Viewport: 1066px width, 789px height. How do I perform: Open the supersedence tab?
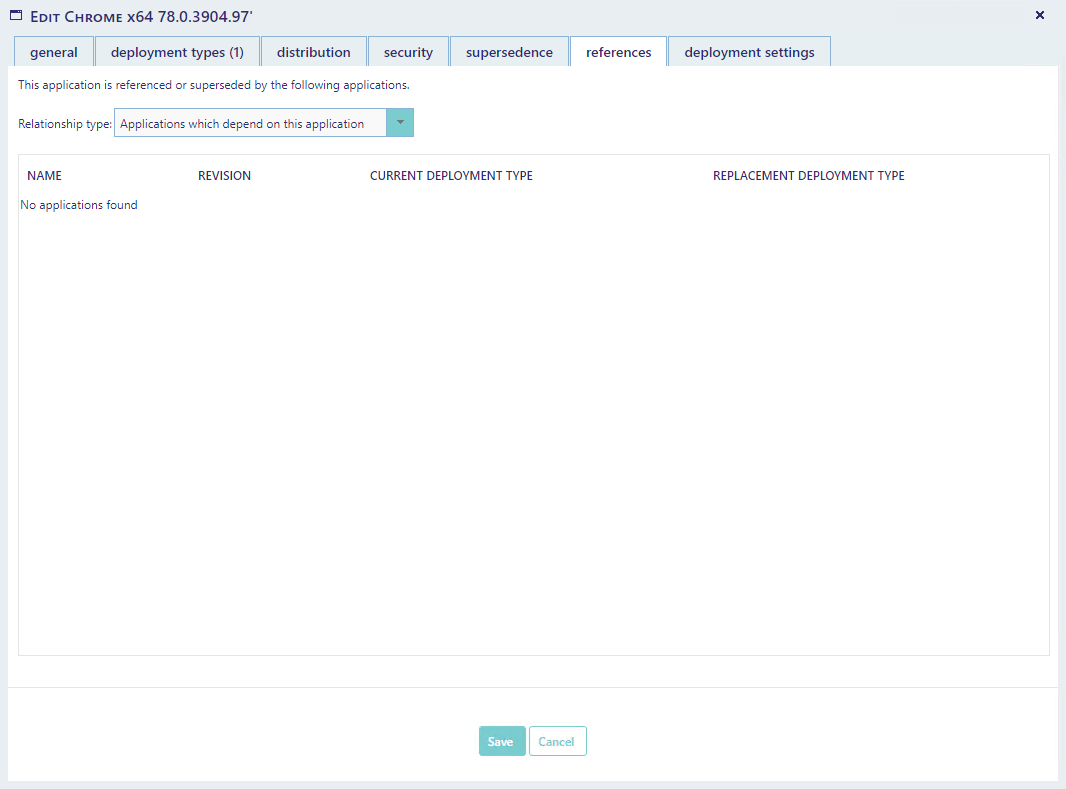tap(509, 52)
